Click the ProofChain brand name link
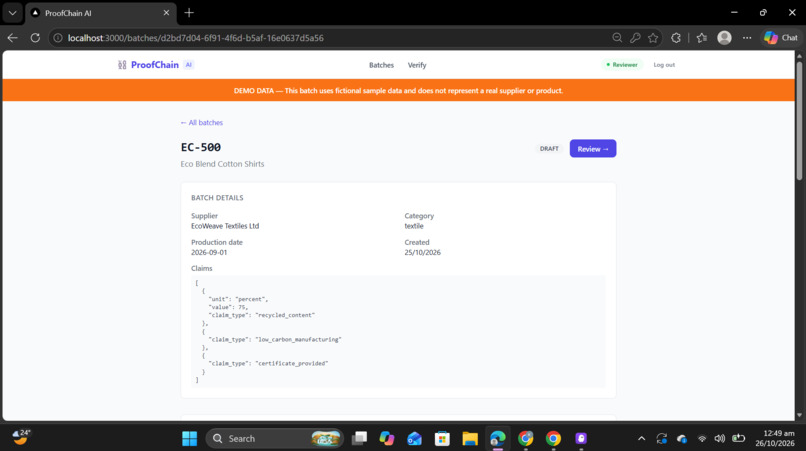 click(x=155, y=65)
